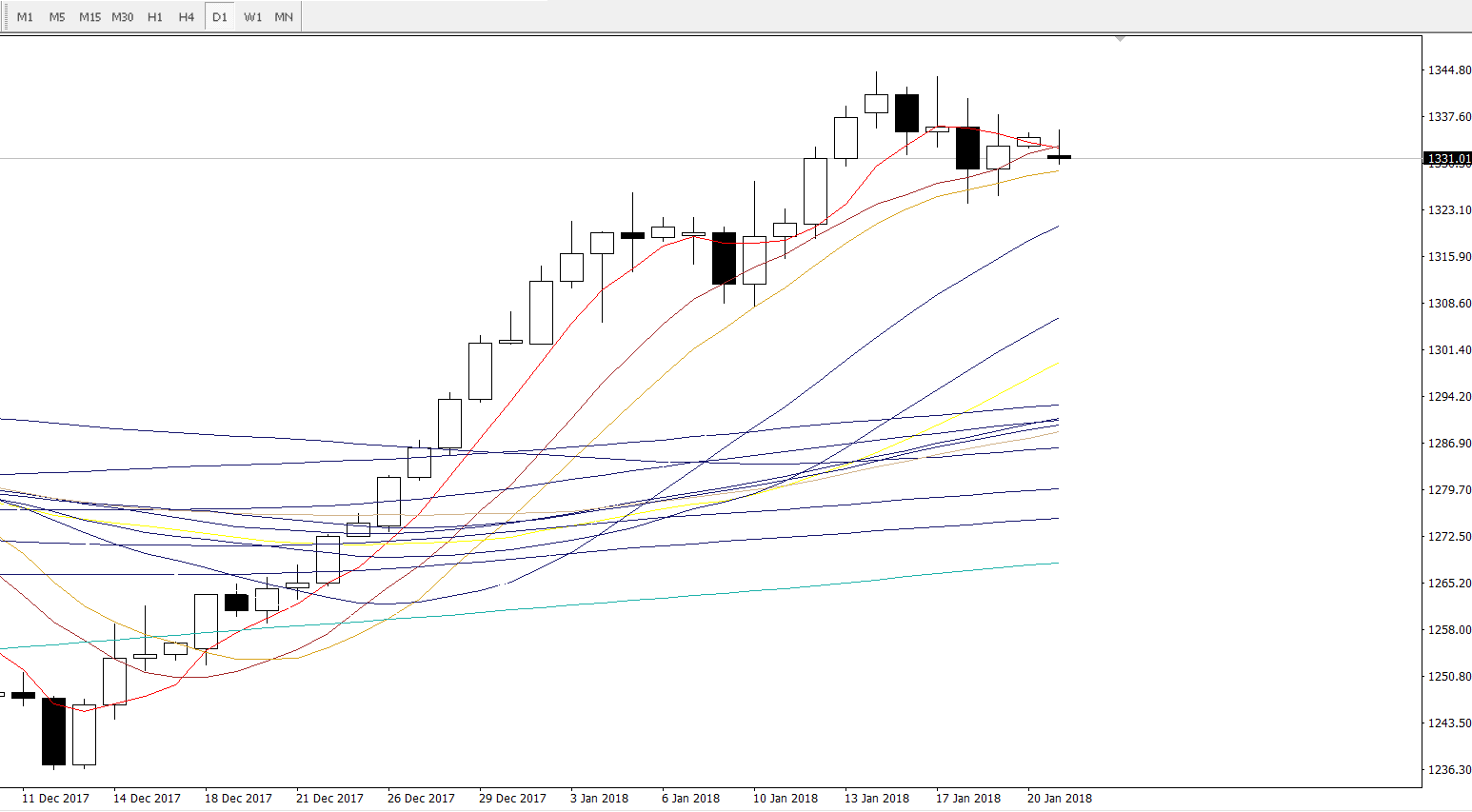This screenshot has width=1472, height=812.
Task: Click the 20 Jan 2018 date label
Action: [x=1059, y=799]
